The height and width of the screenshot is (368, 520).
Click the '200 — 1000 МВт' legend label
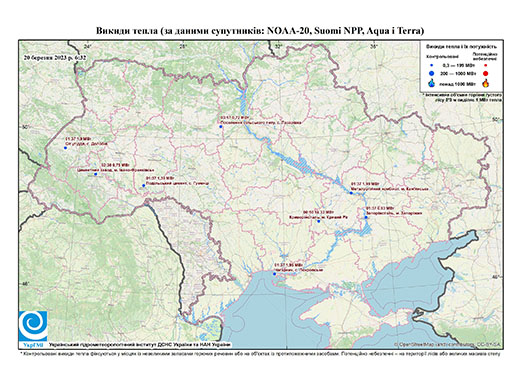point(459,73)
